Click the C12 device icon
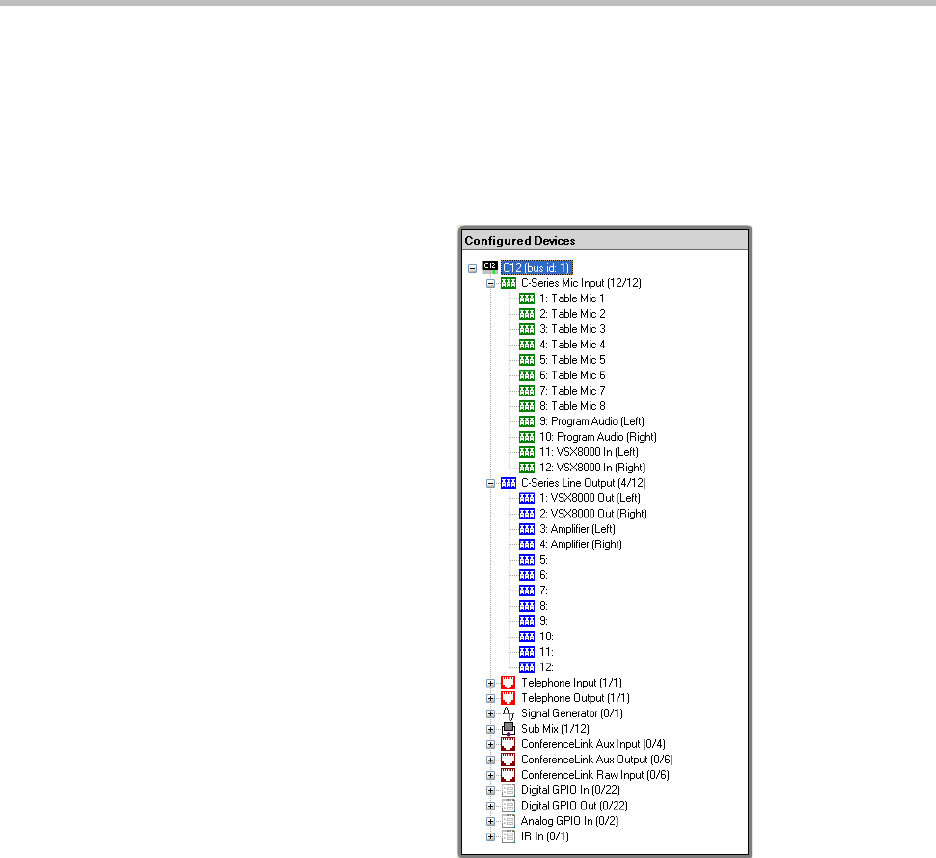The height and width of the screenshot is (858, 936). tap(489, 267)
